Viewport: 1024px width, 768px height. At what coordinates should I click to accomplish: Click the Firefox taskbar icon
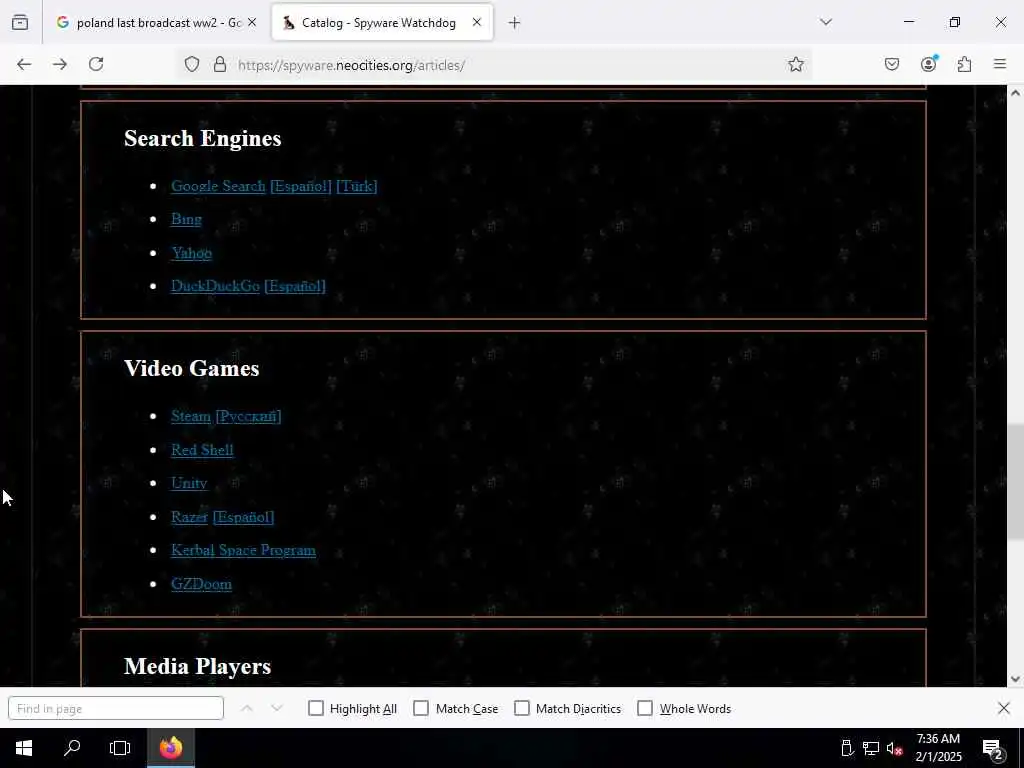[x=170, y=748]
